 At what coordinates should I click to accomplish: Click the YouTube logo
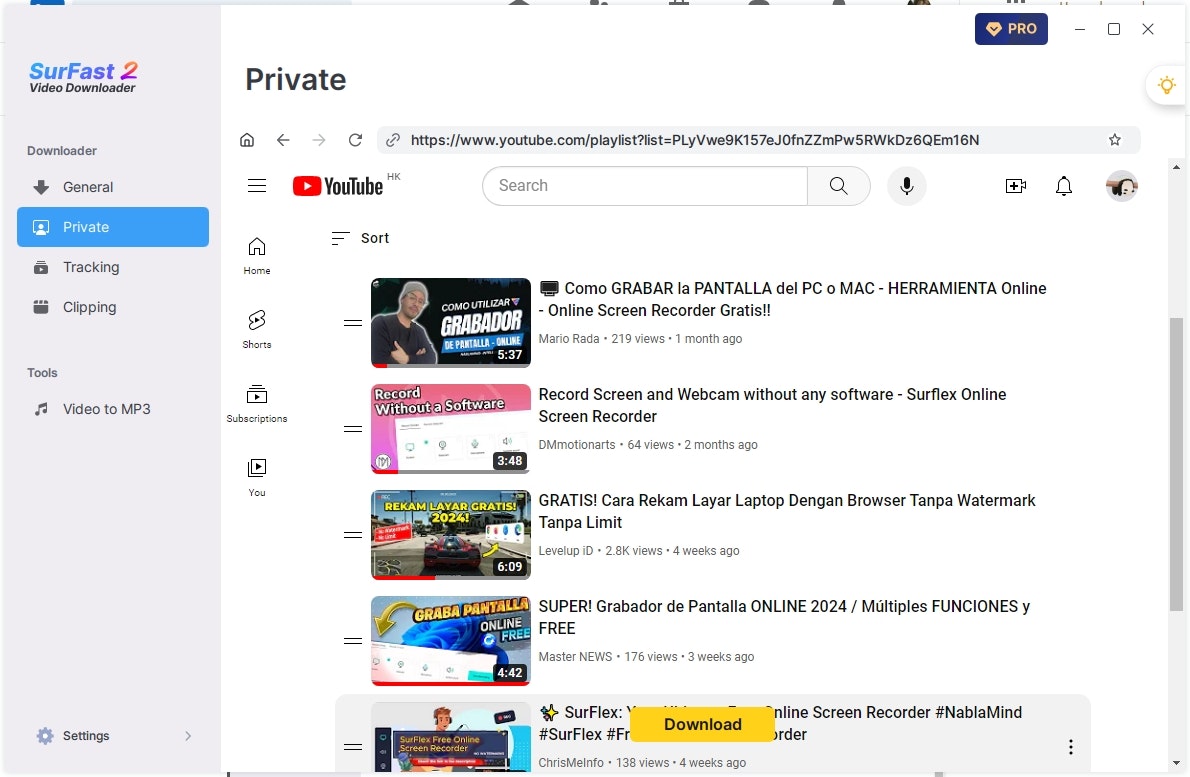[x=338, y=186]
